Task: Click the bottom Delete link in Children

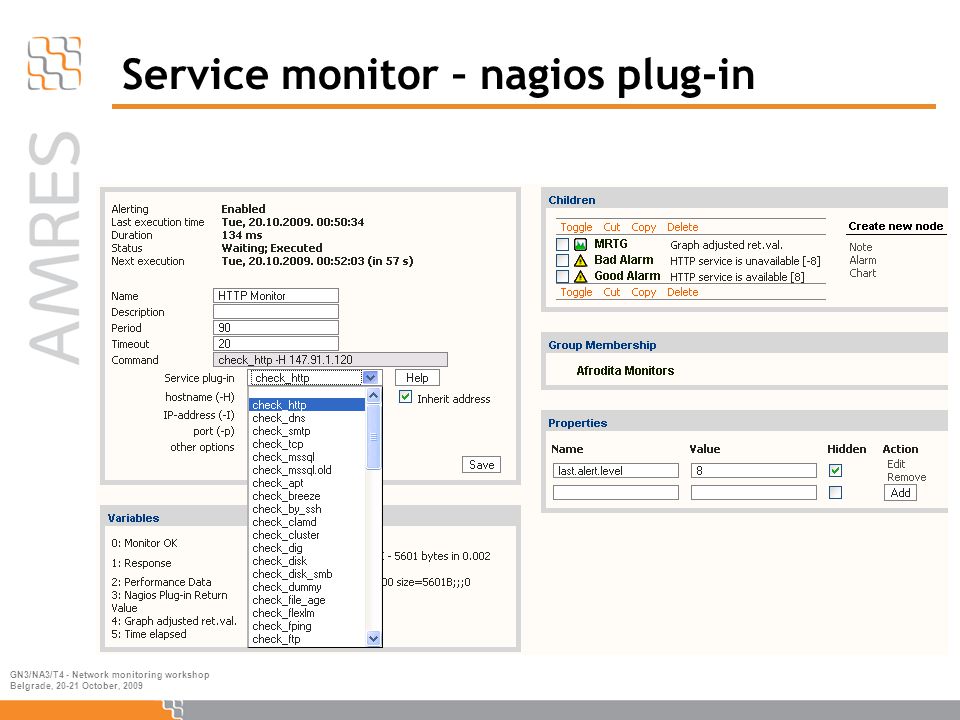Action: point(683,292)
